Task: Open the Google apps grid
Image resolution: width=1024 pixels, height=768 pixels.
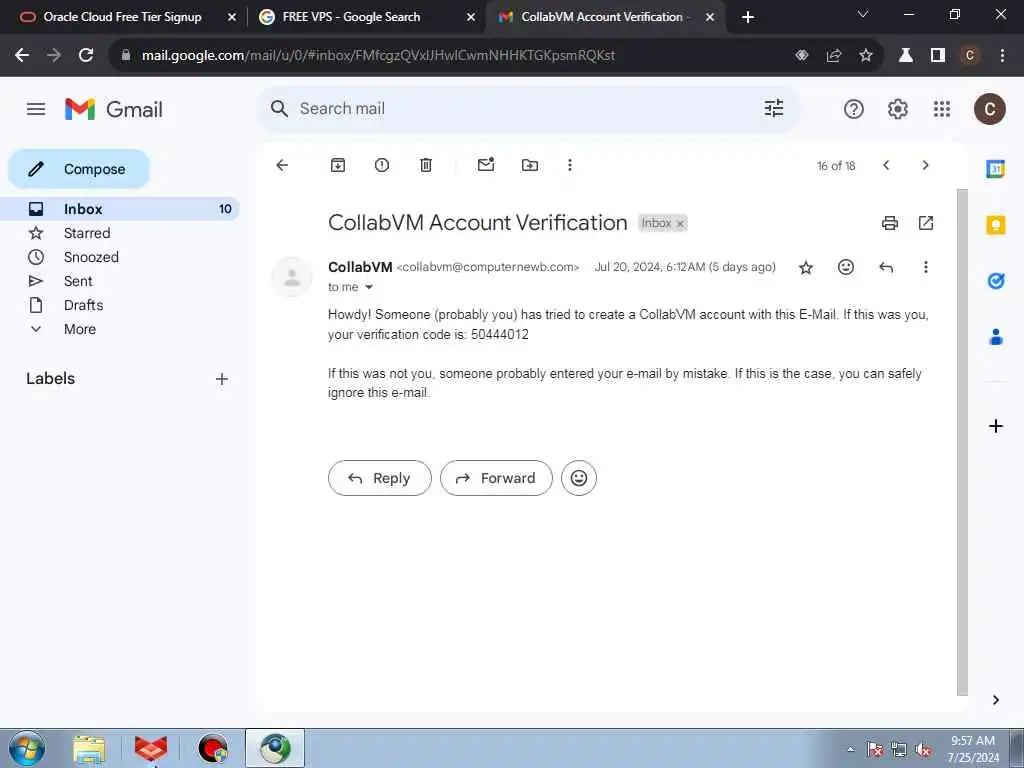Action: point(942,109)
